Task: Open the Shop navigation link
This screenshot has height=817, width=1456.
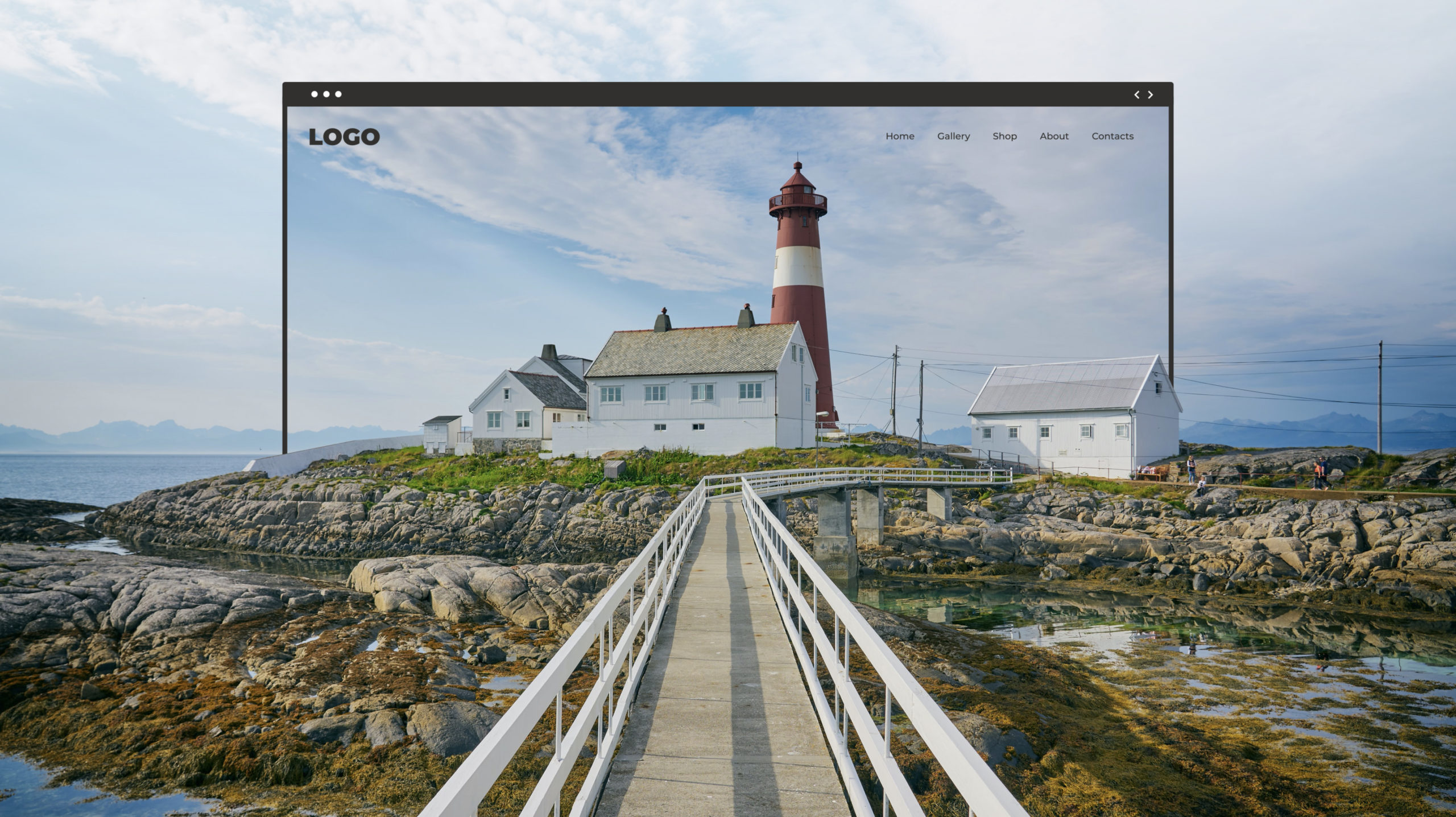Action: click(1005, 137)
